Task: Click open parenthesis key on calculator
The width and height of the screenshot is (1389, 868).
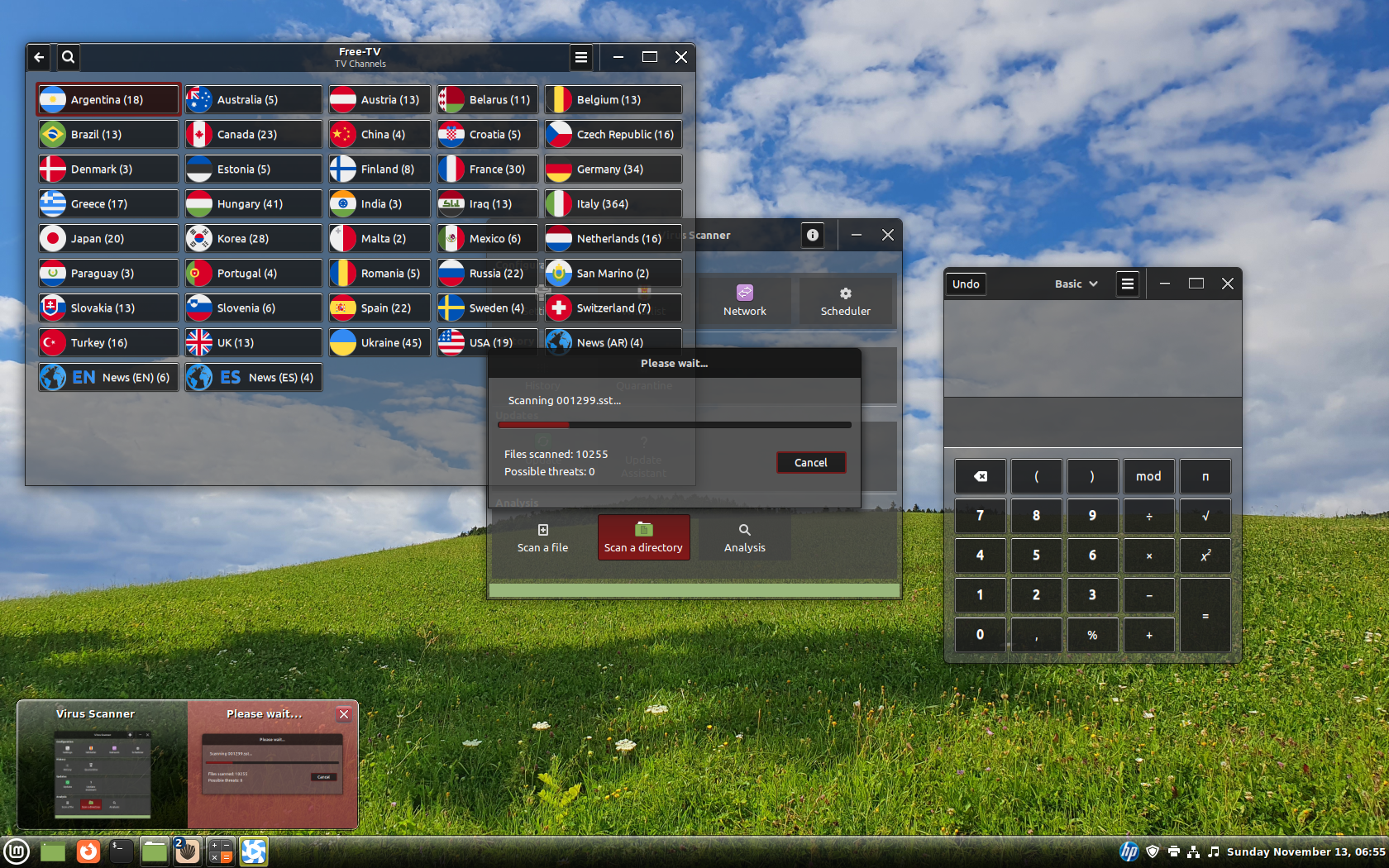Action: pyautogui.click(x=1037, y=476)
